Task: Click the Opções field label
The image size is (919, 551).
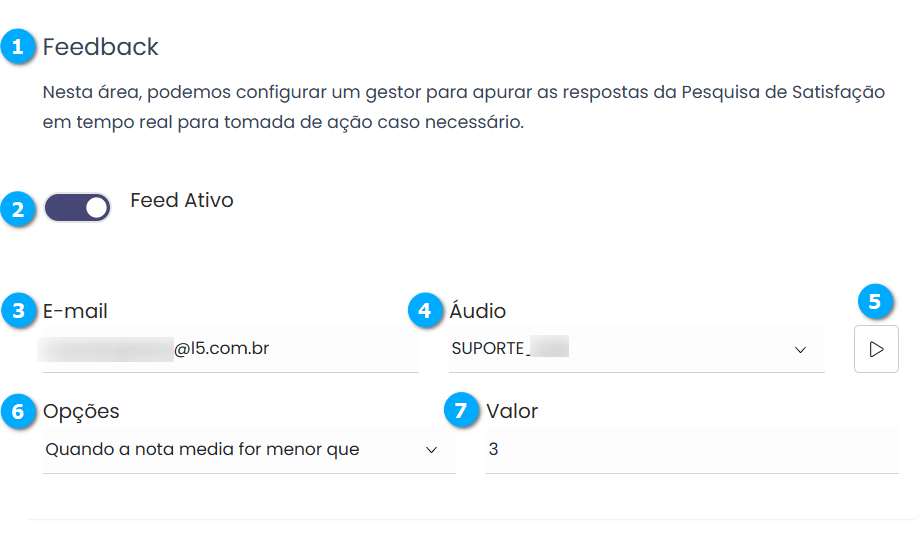Action: [x=81, y=411]
